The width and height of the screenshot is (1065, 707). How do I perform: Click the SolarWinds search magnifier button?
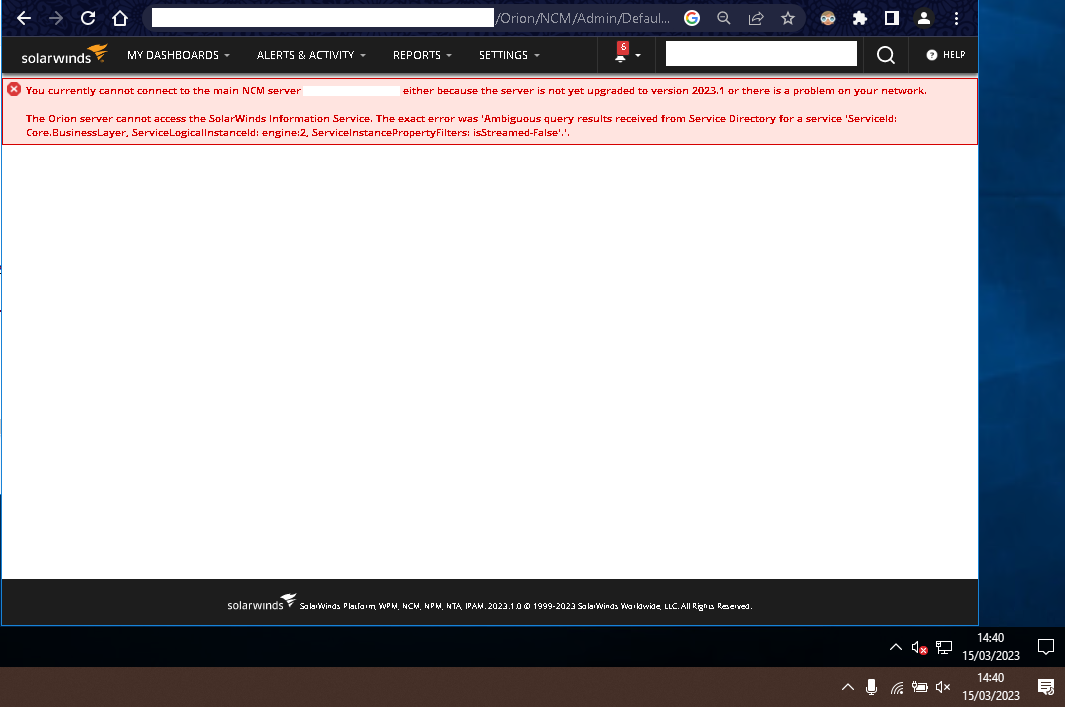coord(886,55)
